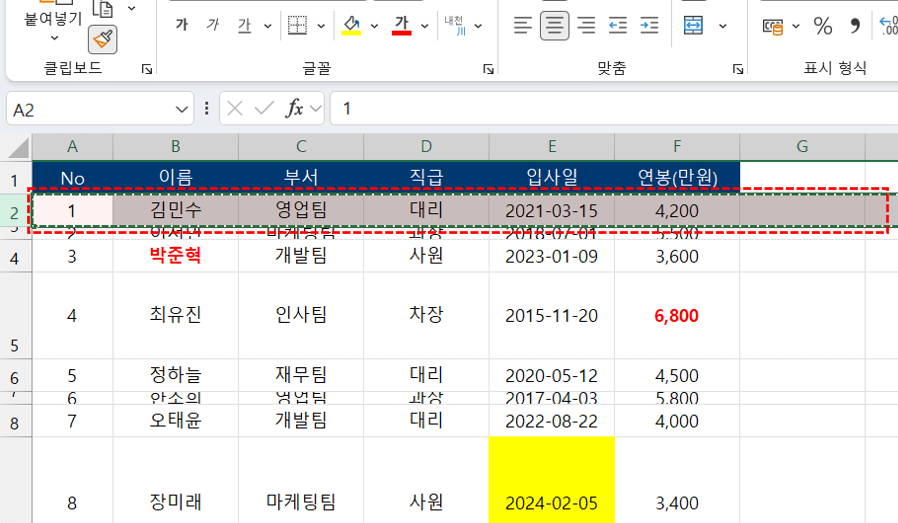Click the copy icon in the clipboard group
Screen dimensions: 898x523
pyautogui.click(x=102, y=8)
